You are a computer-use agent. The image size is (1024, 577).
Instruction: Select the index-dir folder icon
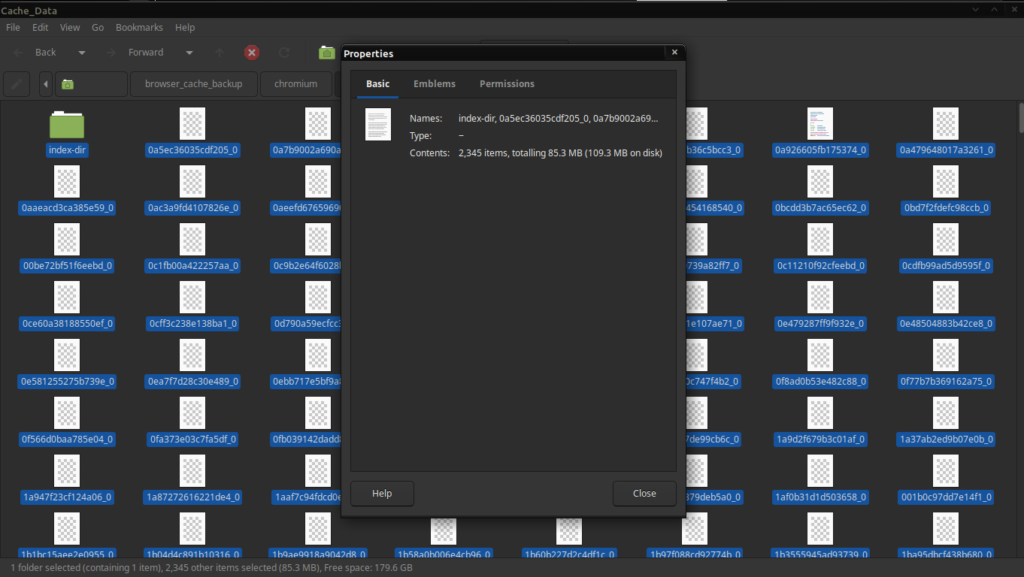click(67, 125)
